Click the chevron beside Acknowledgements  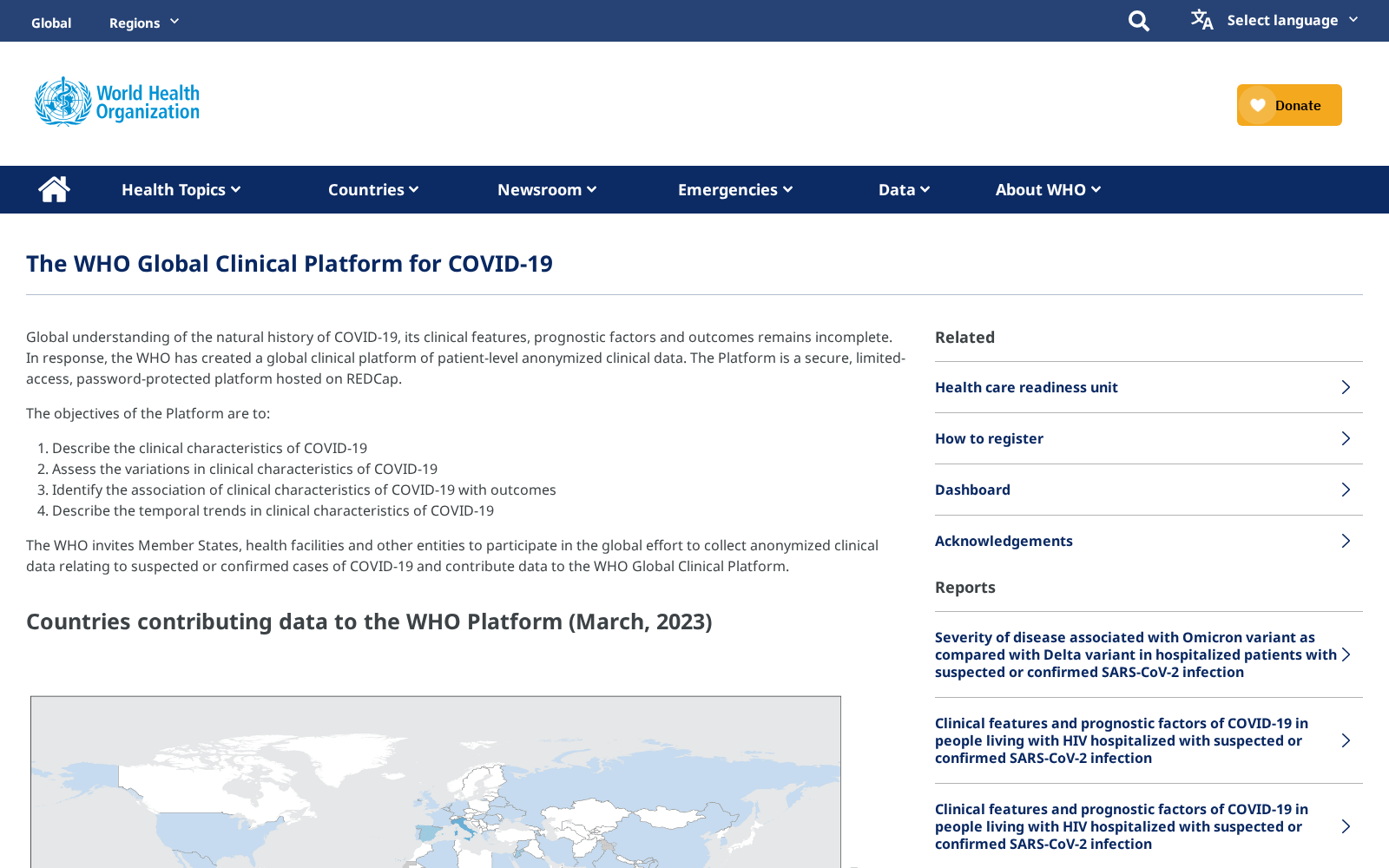coord(1346,541)
